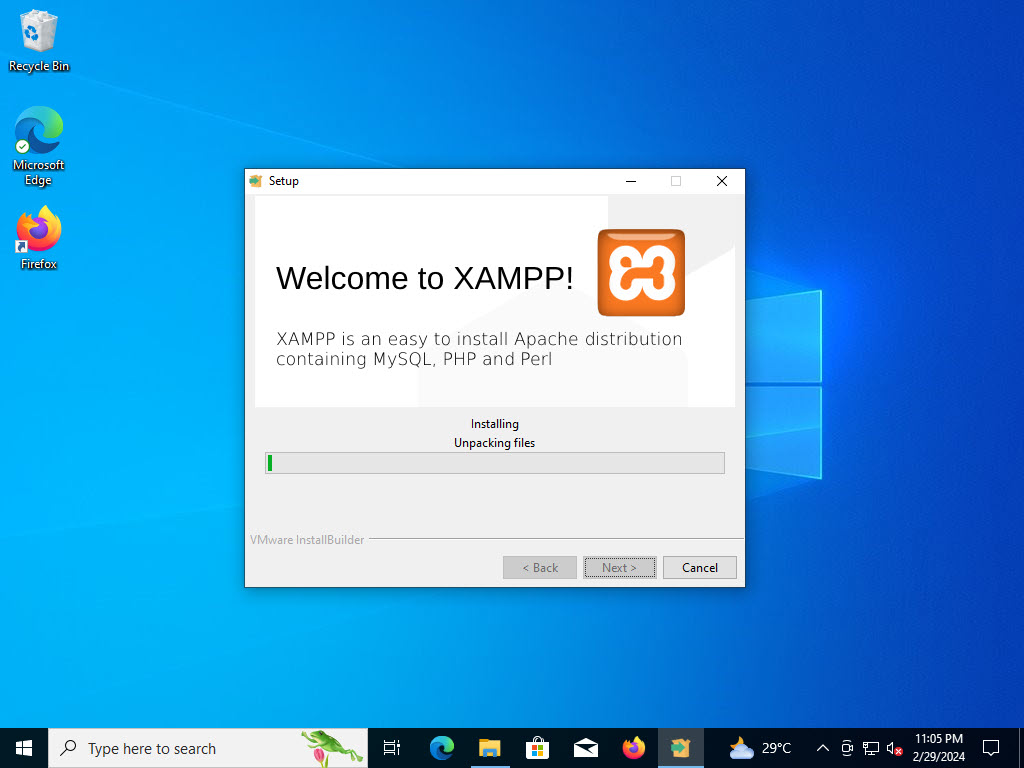Cancel the XAMPP installation
The image size is (1024, 768).
(x=699, y=567)
